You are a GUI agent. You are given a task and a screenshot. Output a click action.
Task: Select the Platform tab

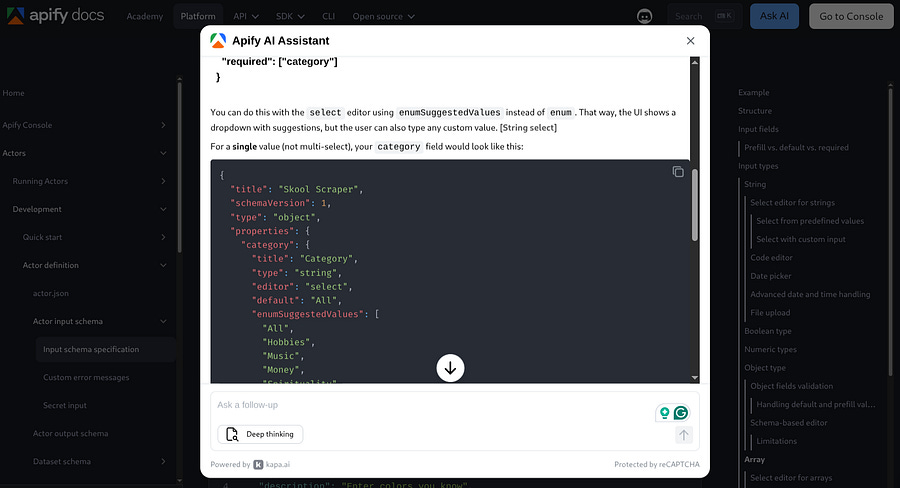pos(198,16)
